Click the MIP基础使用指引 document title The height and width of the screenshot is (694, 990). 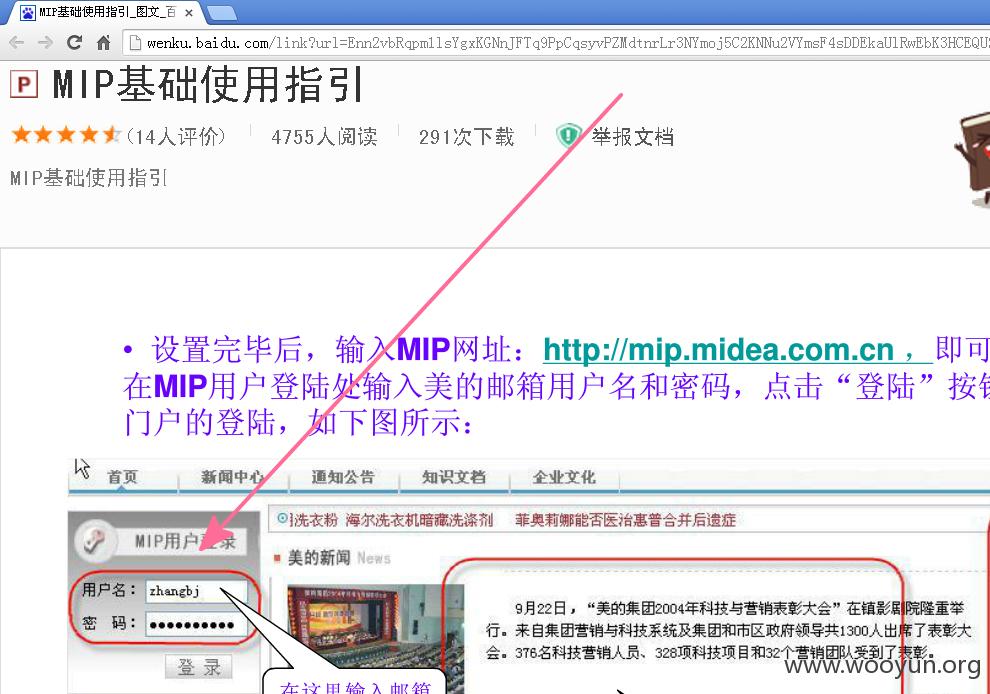[208, 84]
